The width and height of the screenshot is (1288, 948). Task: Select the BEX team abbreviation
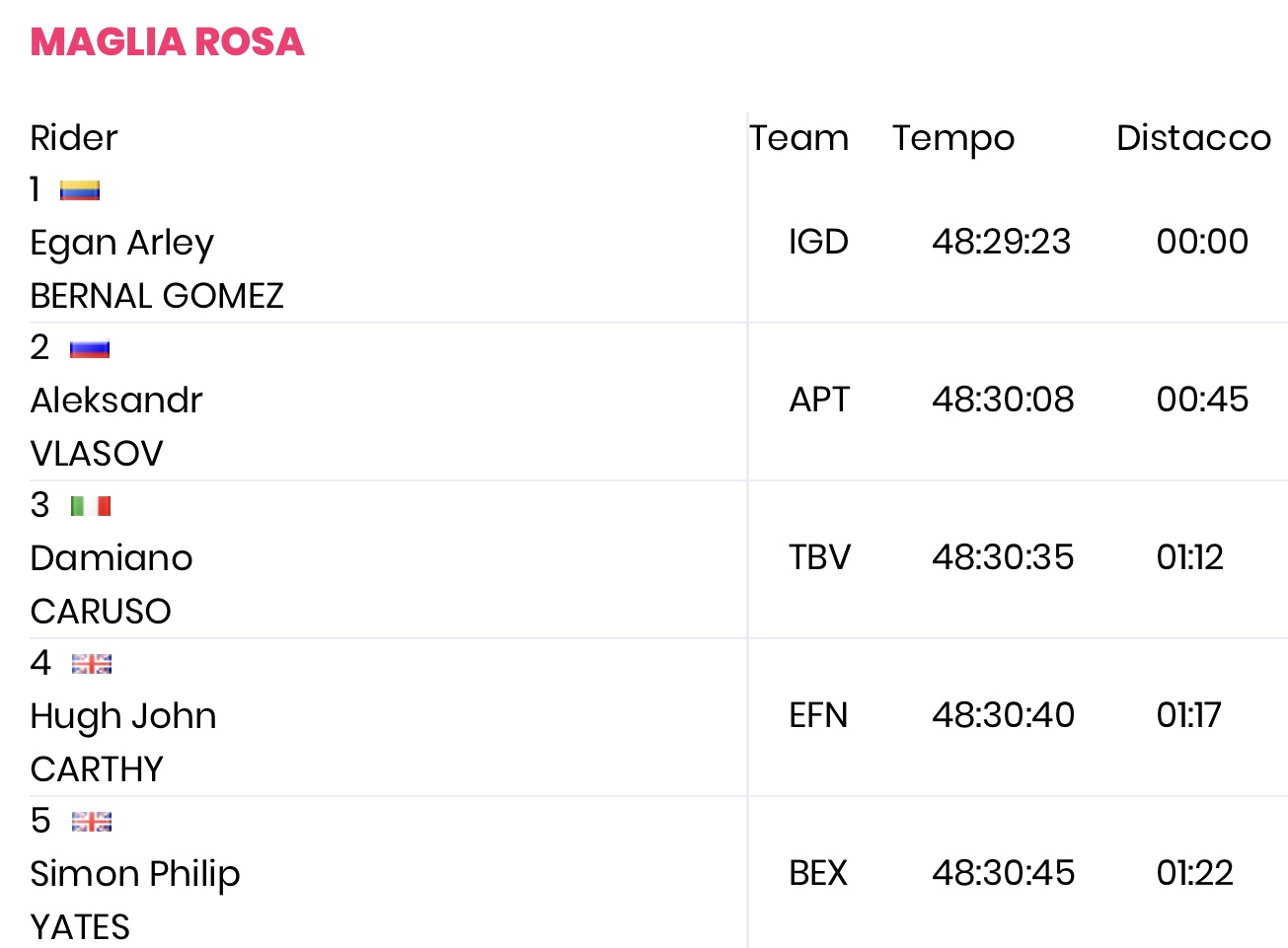818,873
